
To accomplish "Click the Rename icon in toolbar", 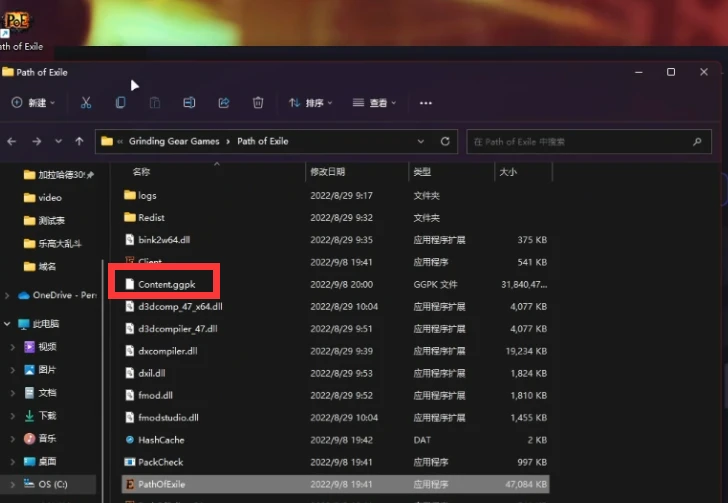I will click(189, 103).
